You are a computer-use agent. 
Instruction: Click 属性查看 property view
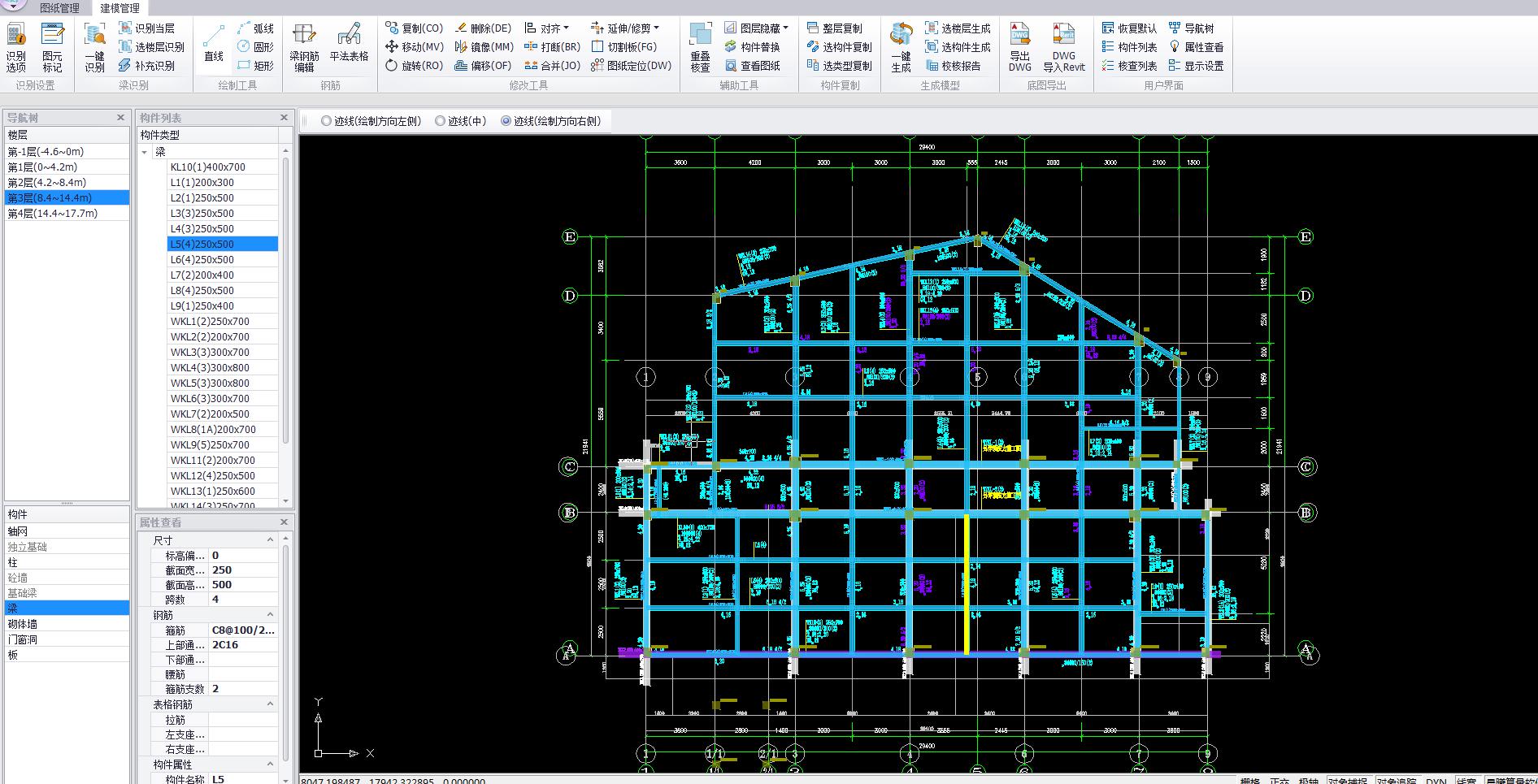(1196, 47)
